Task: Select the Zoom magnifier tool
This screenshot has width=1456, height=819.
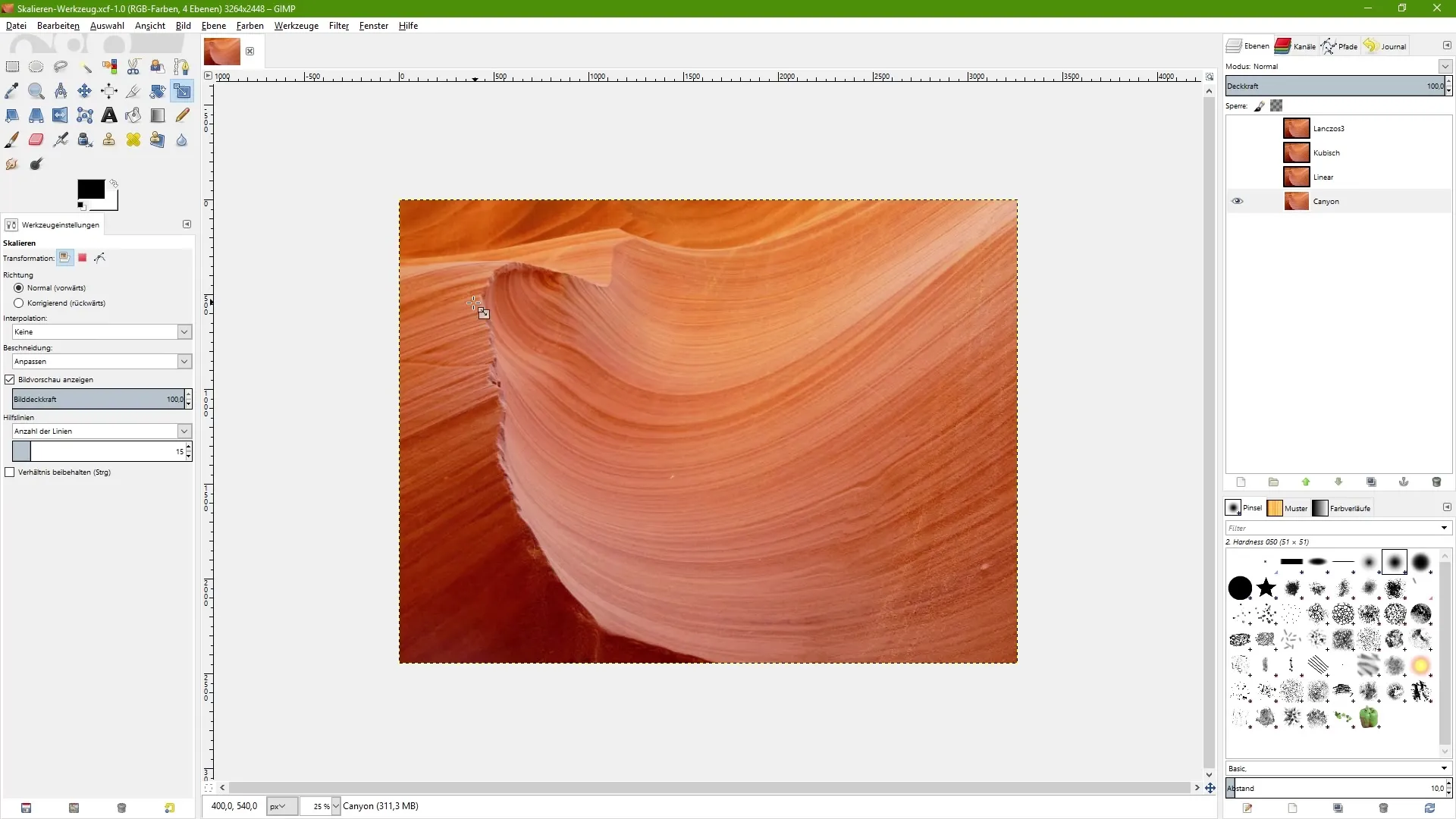Action: [x=36, y=91]
